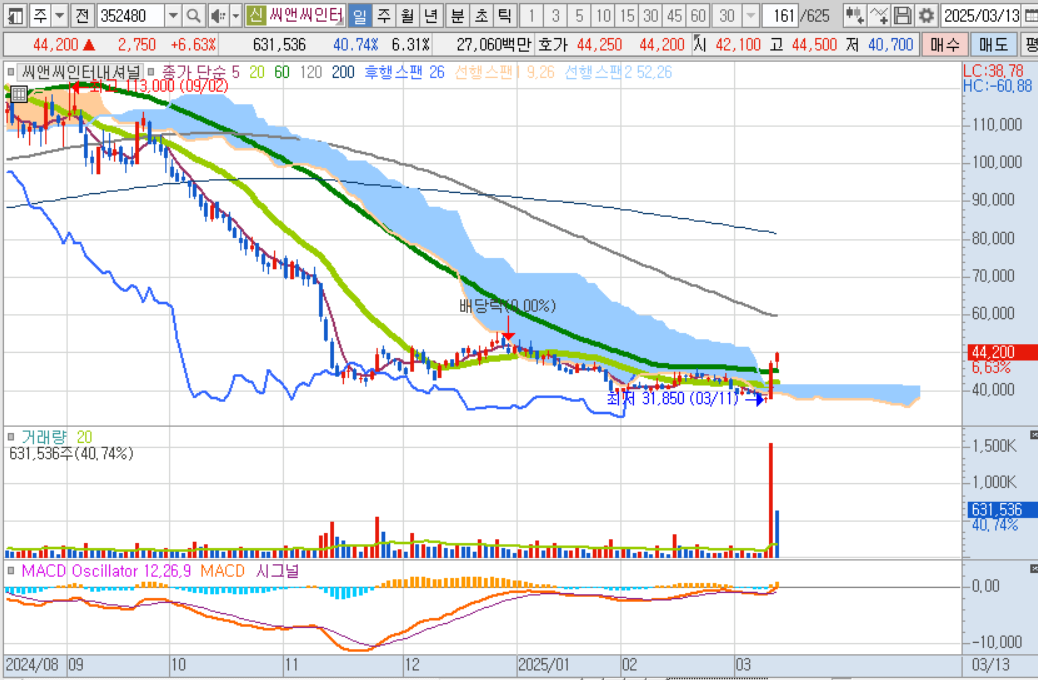The image size is (1038, 680).
Task: Click the green '신' badge icon
Action: (x=256, y=15)
